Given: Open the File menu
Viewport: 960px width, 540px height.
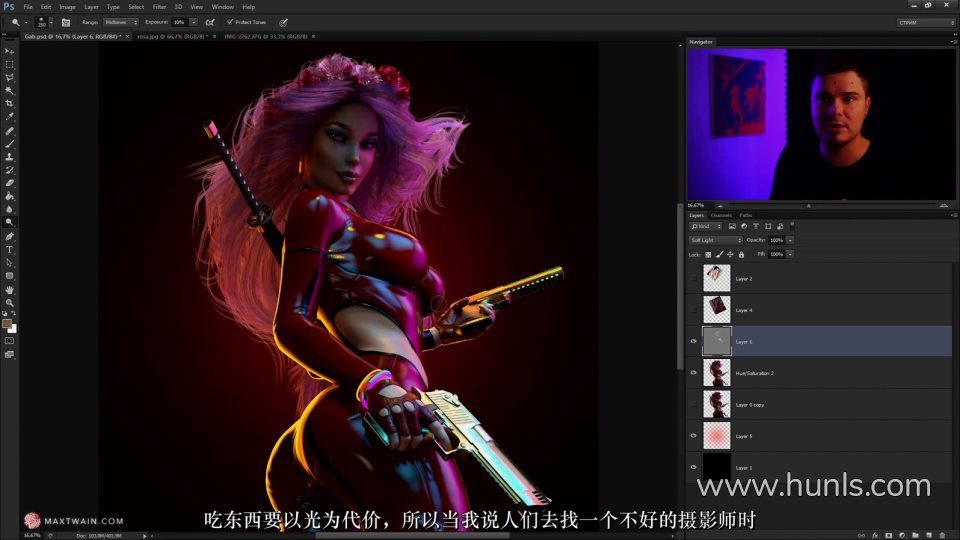Looking at the screenshot, I should point(28,7).
